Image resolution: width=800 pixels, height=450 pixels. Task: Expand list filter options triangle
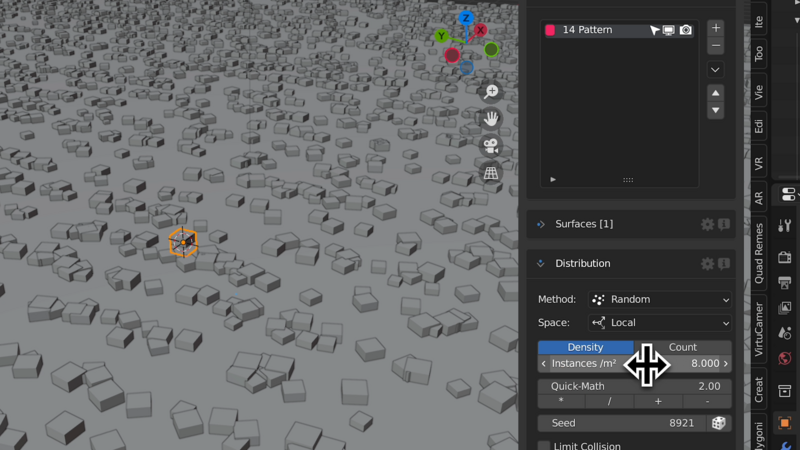pyautogui.click(x=553, y=180)
